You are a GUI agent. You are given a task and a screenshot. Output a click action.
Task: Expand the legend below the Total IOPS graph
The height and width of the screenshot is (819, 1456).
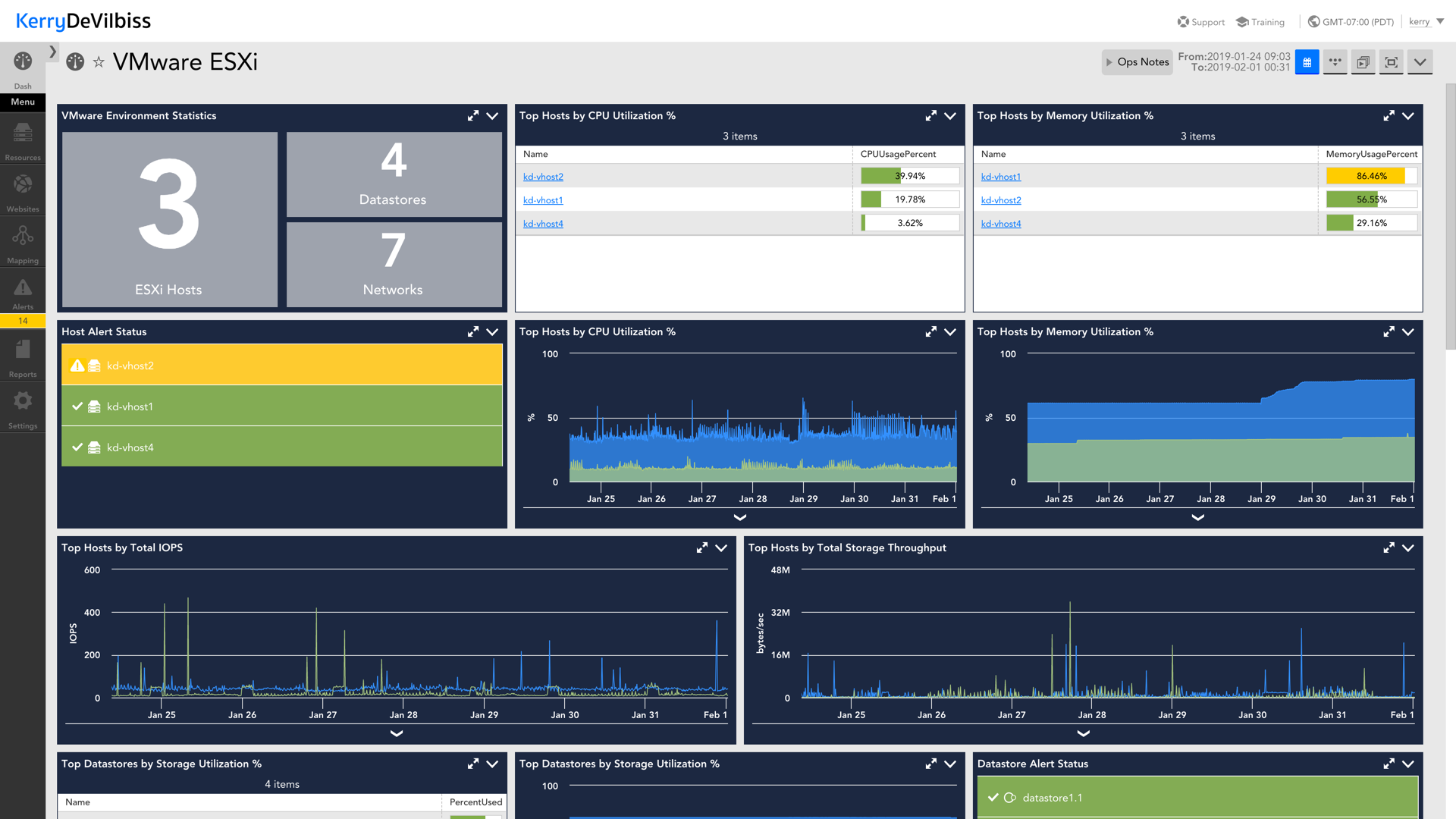(x=397, y=733)
